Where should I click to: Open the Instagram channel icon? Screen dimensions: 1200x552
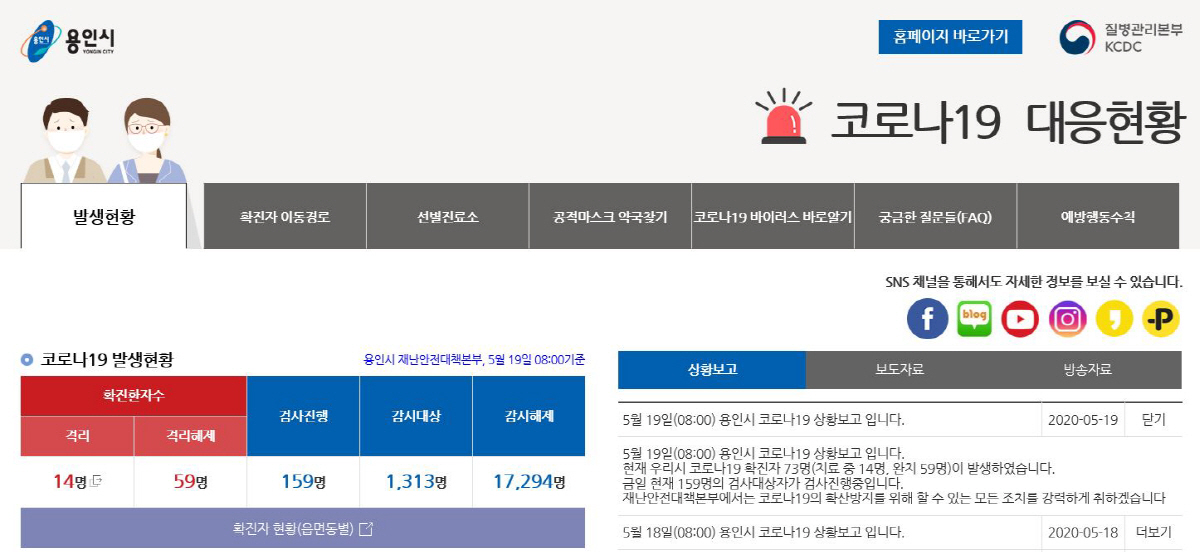click(1067, 319)
